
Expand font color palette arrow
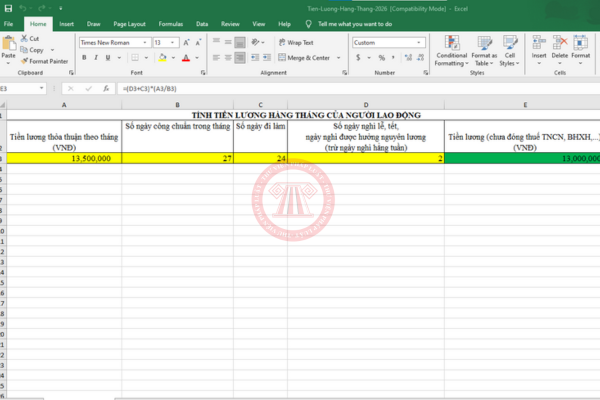(197, 58)
